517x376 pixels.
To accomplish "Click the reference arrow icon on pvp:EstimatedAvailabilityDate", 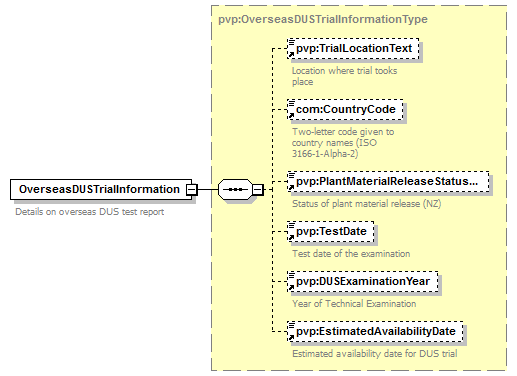I will [291, 337].
